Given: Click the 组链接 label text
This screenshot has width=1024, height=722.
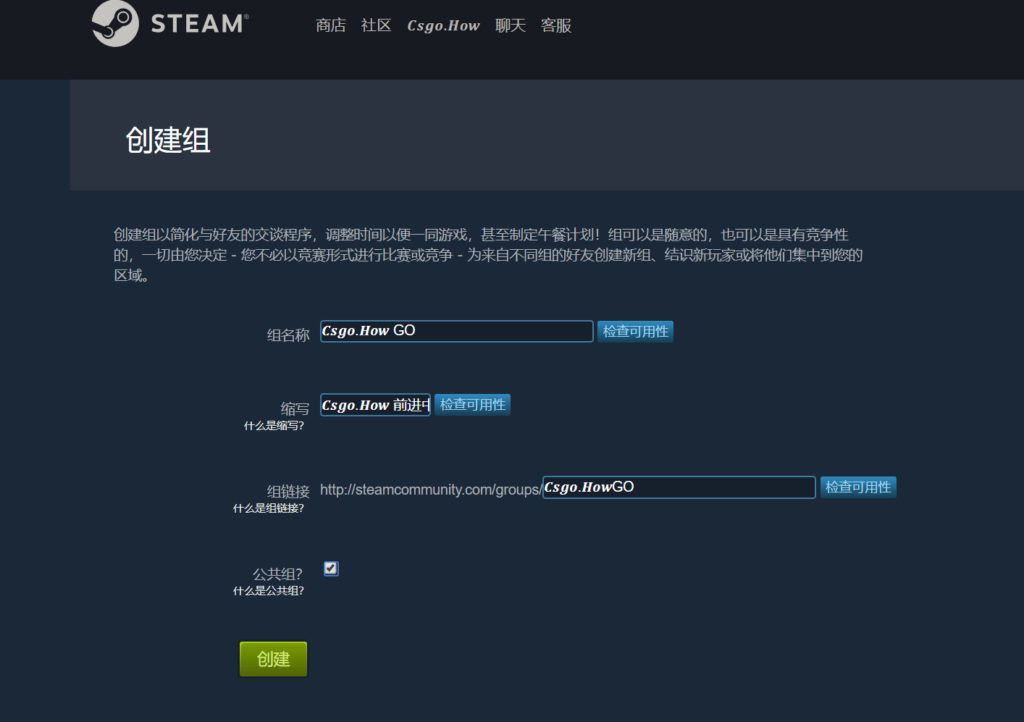Looking at the screenshot, I should 288,491.
